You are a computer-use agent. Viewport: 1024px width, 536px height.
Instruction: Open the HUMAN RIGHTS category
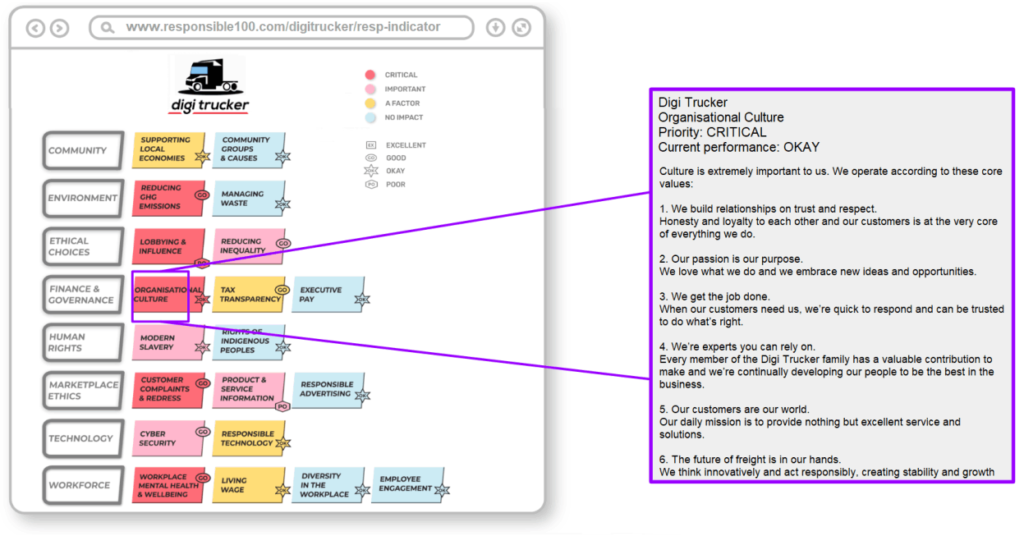tap(83, 343)
